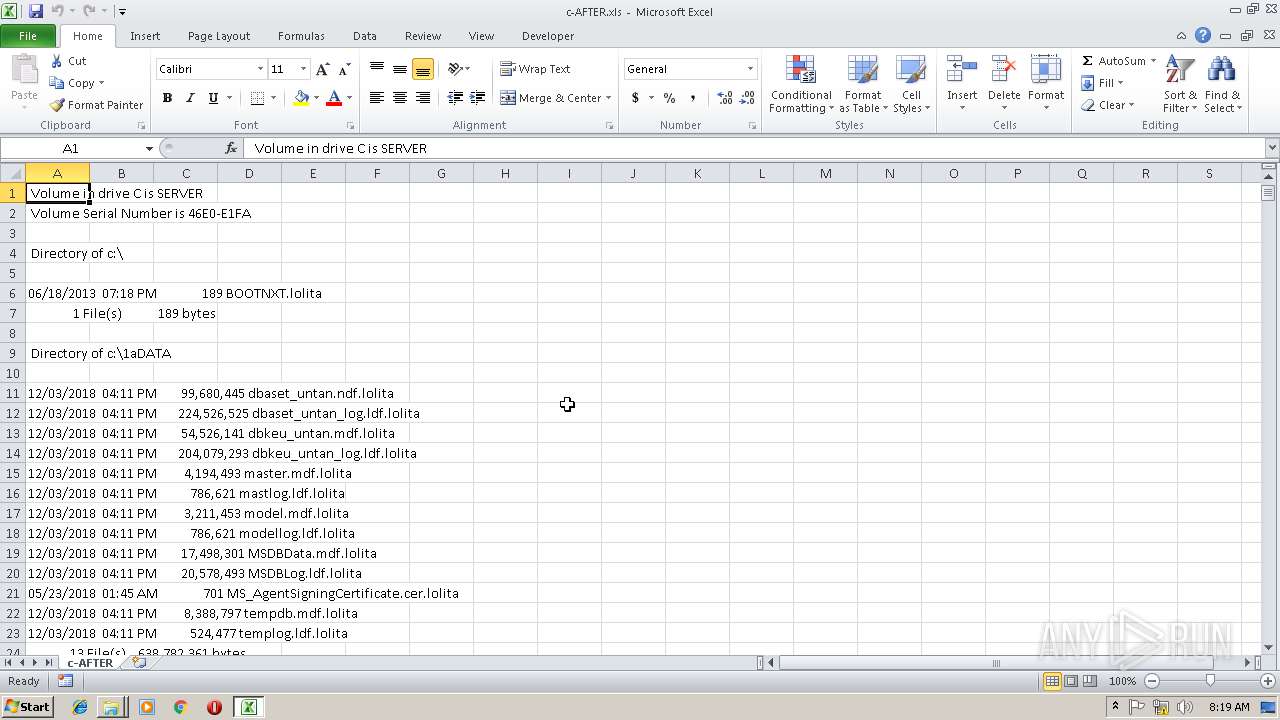Open Sort & Filter menu
This screenshot has width=1280, height=720.
(1180, 85)
